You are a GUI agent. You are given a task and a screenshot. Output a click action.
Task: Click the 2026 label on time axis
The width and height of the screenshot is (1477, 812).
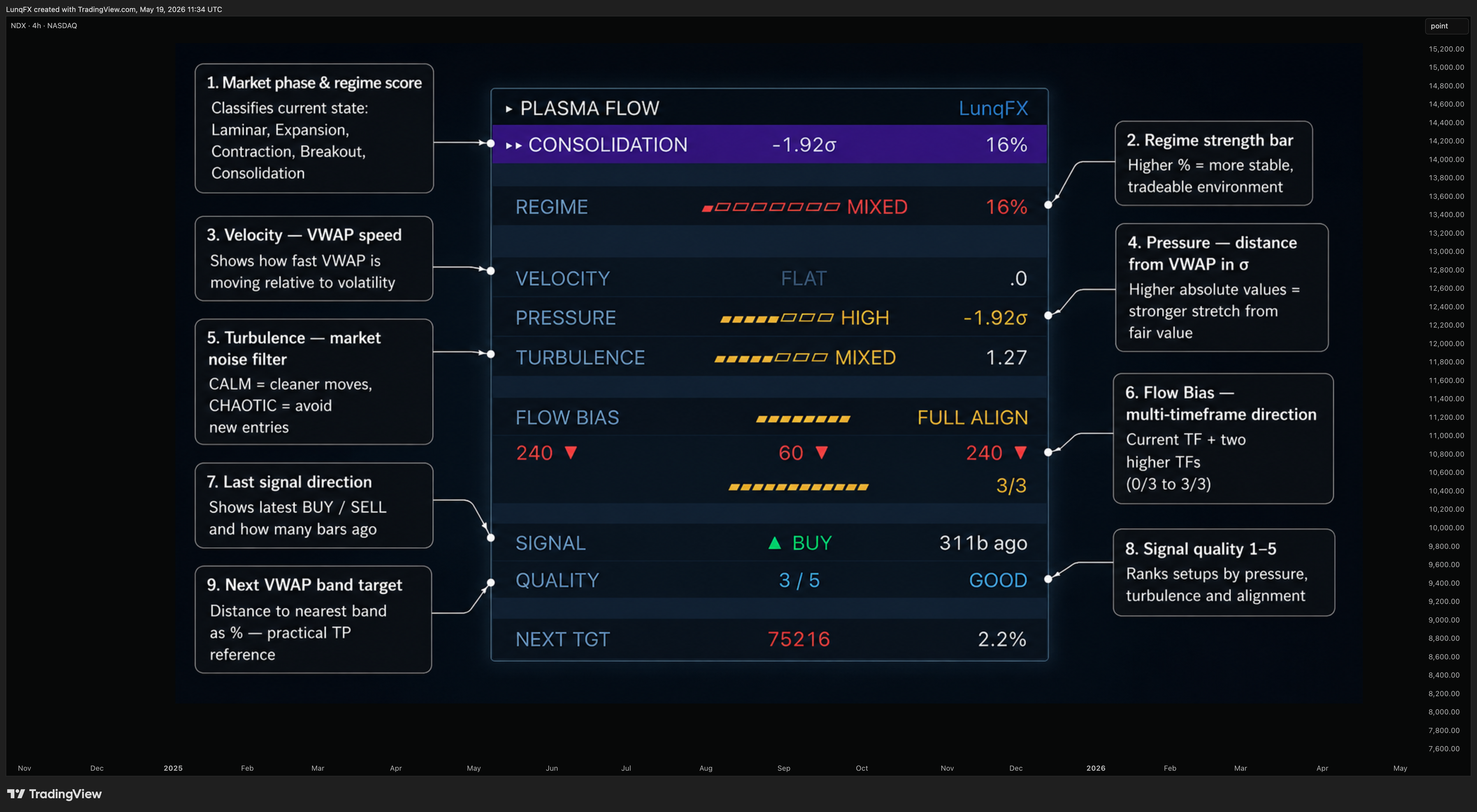coord(1096,769)
